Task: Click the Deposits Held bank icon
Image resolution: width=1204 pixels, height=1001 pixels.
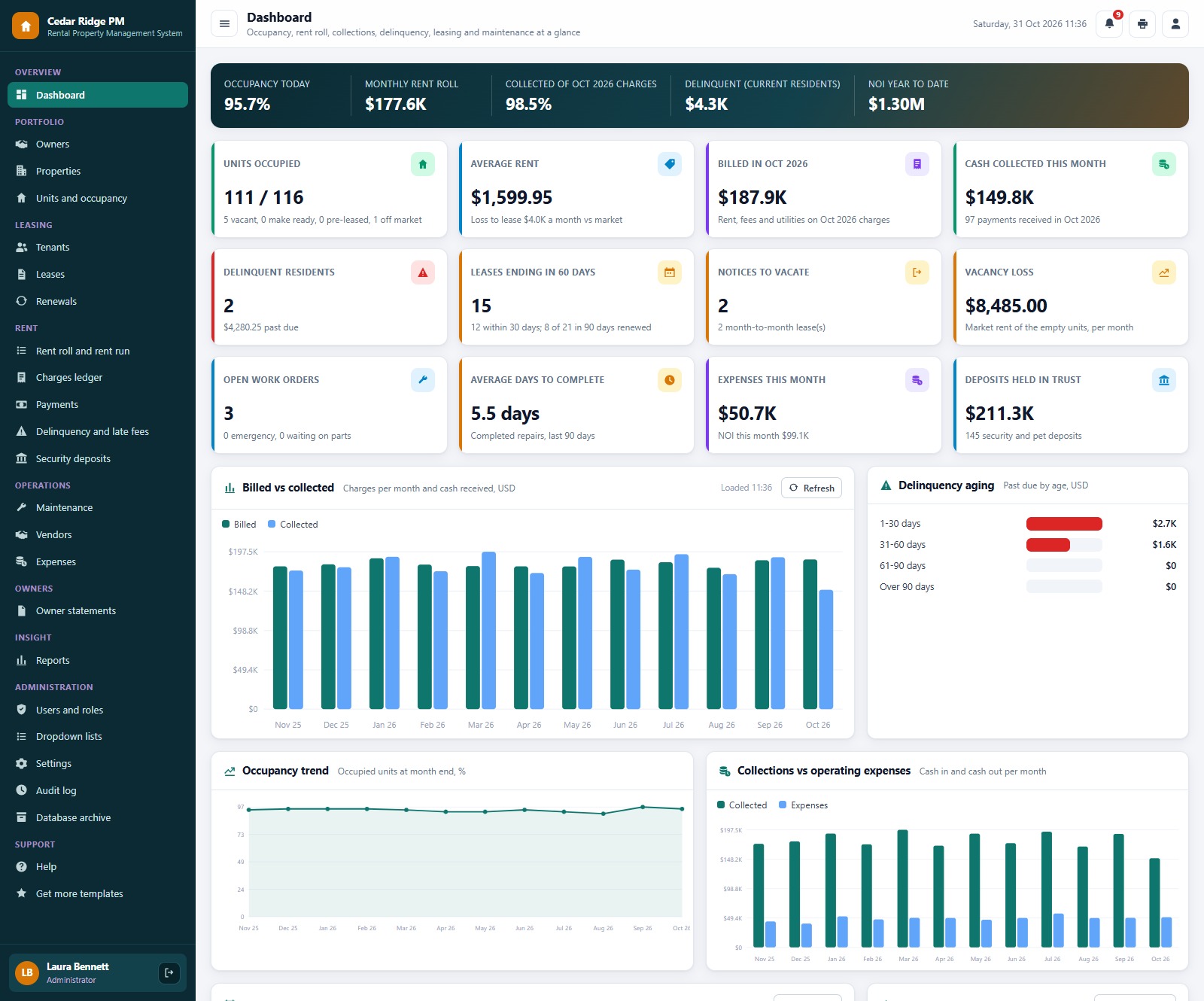Action: [1164, 380]
